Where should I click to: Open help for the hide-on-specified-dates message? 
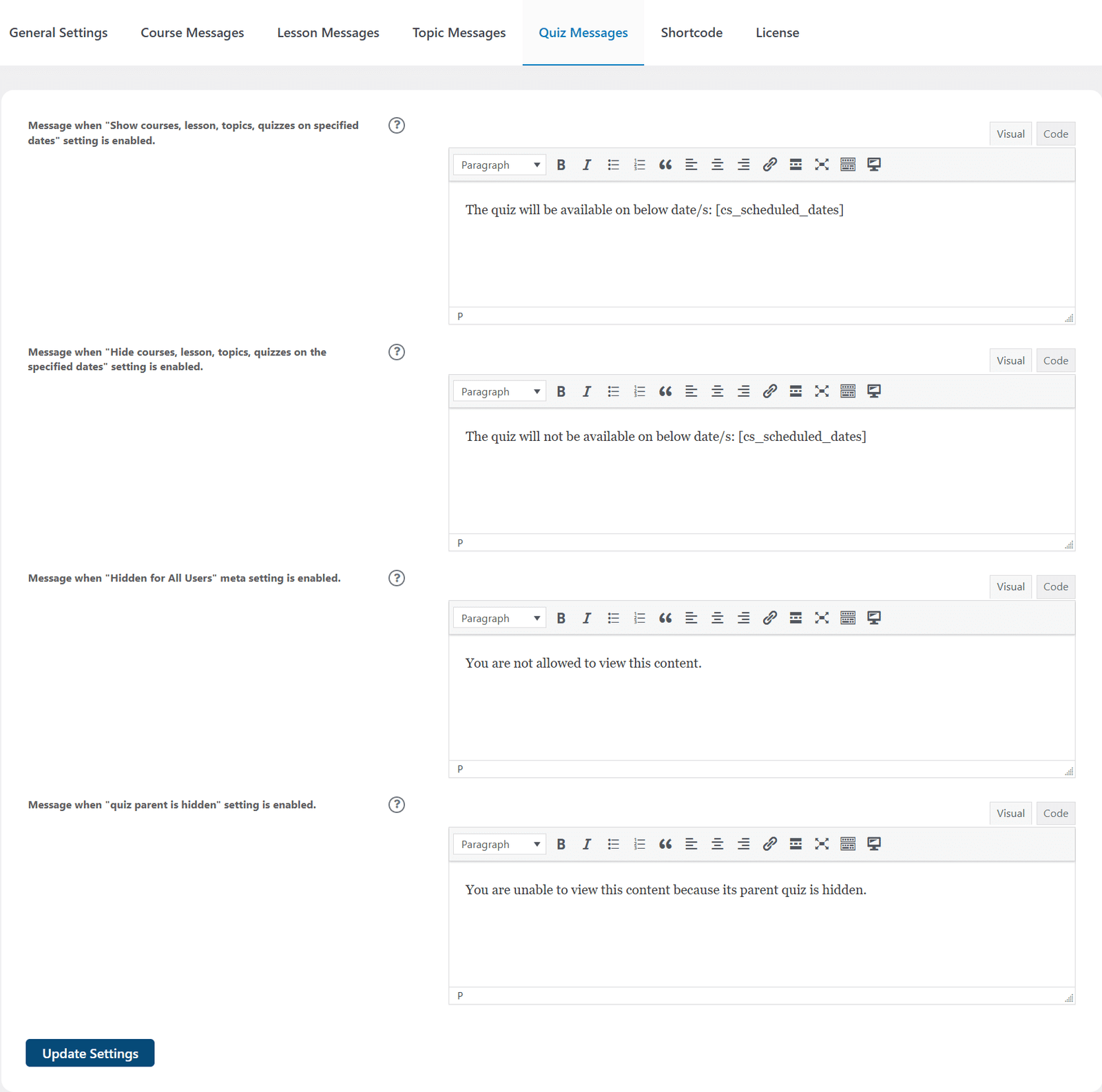point(397,352)
